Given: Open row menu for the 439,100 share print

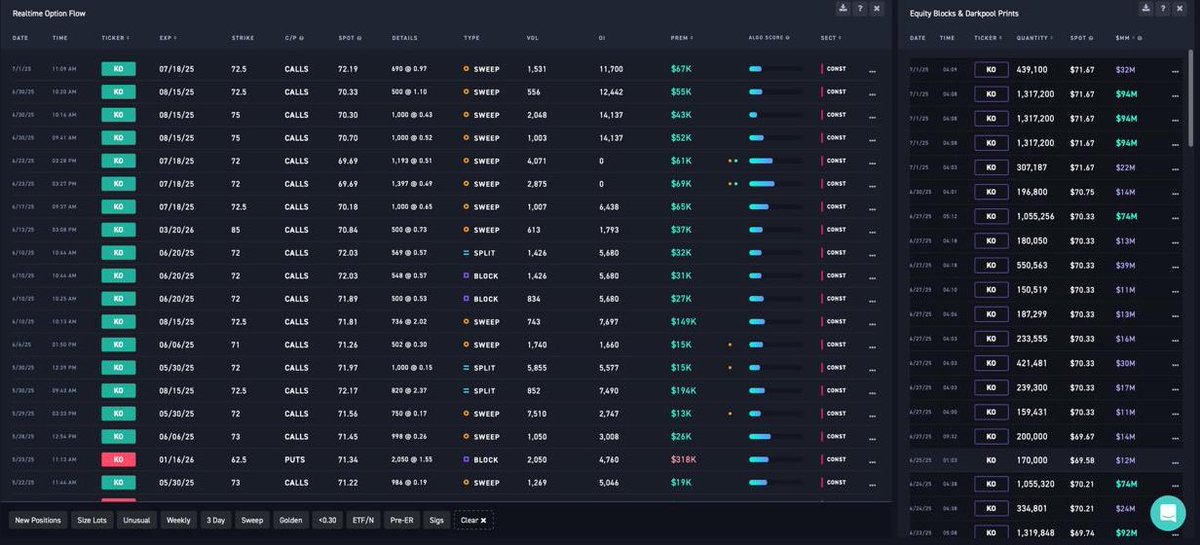Looking at the screenshot, I should click(1177, 70).
